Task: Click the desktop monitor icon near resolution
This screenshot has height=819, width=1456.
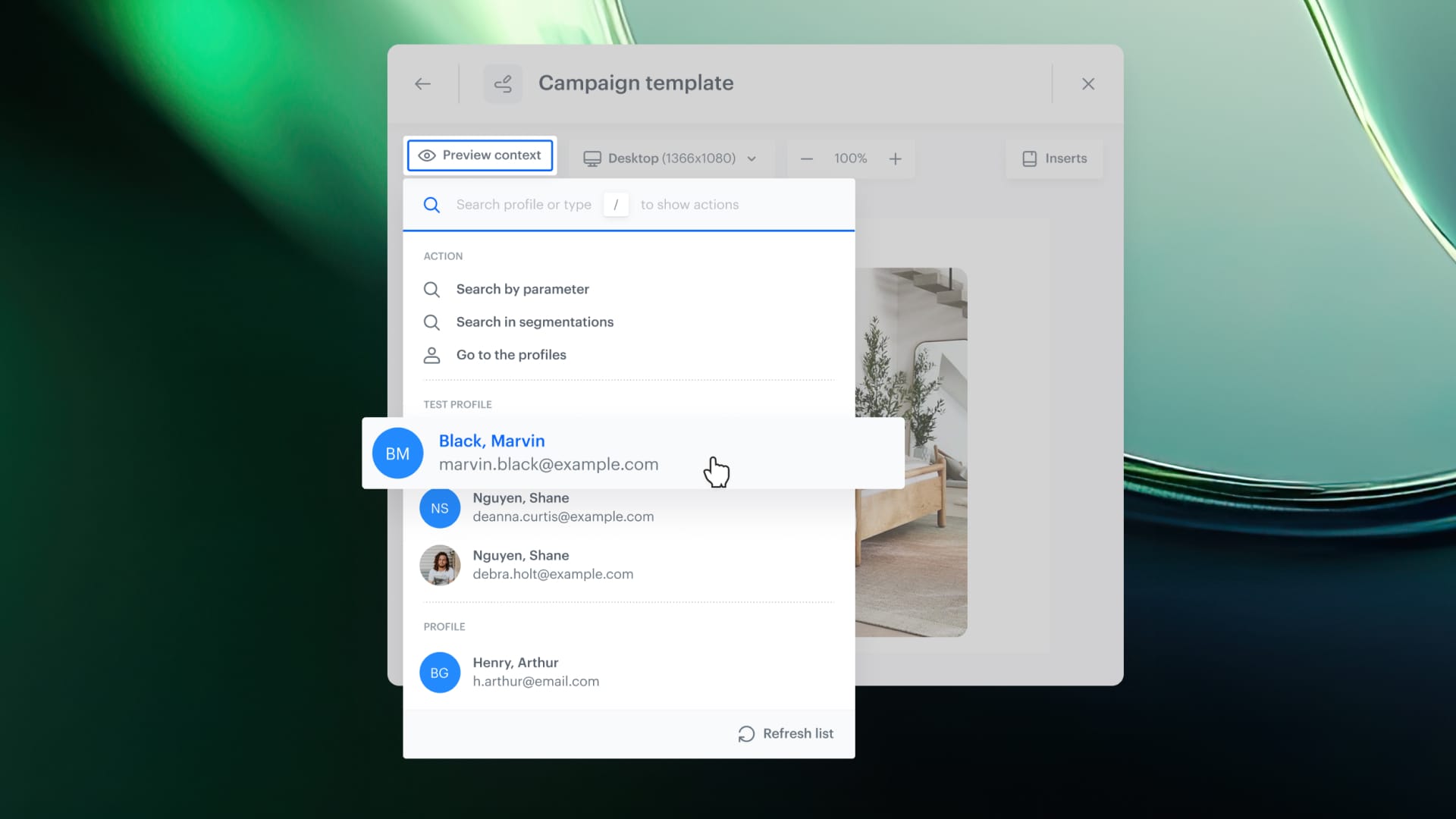Action: pos(593,158)
